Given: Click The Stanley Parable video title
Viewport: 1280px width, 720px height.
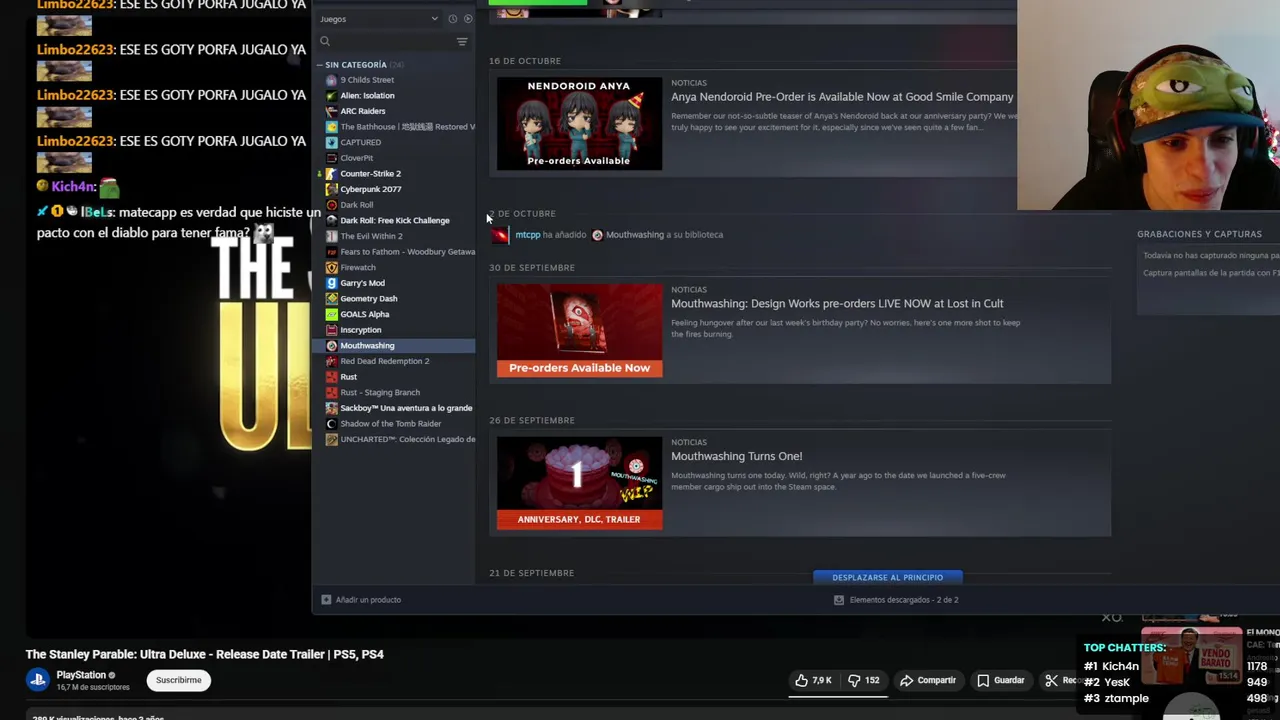Looking at the screenshot, I should coord(205,654).
